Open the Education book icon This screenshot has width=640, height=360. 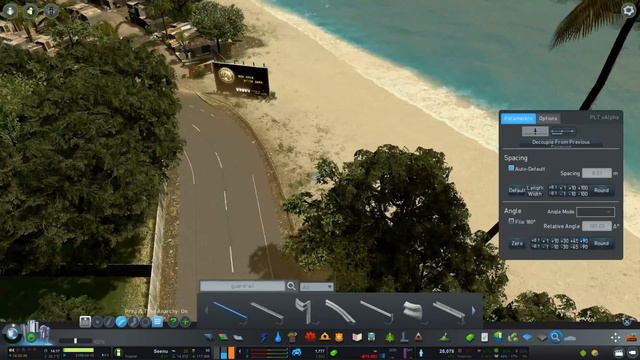(357, 337)
